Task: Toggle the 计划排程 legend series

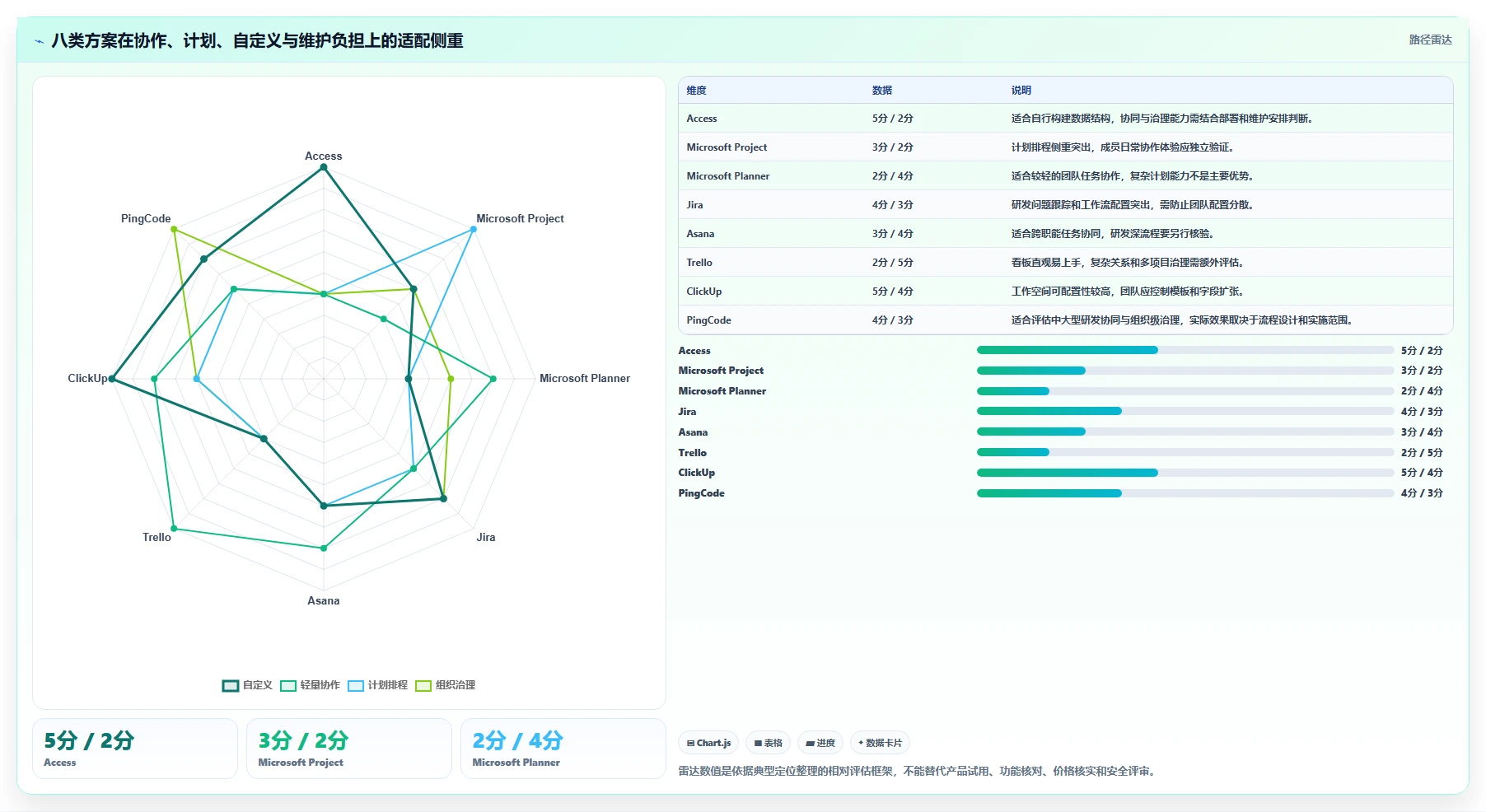Action: (x=377, y=685)
